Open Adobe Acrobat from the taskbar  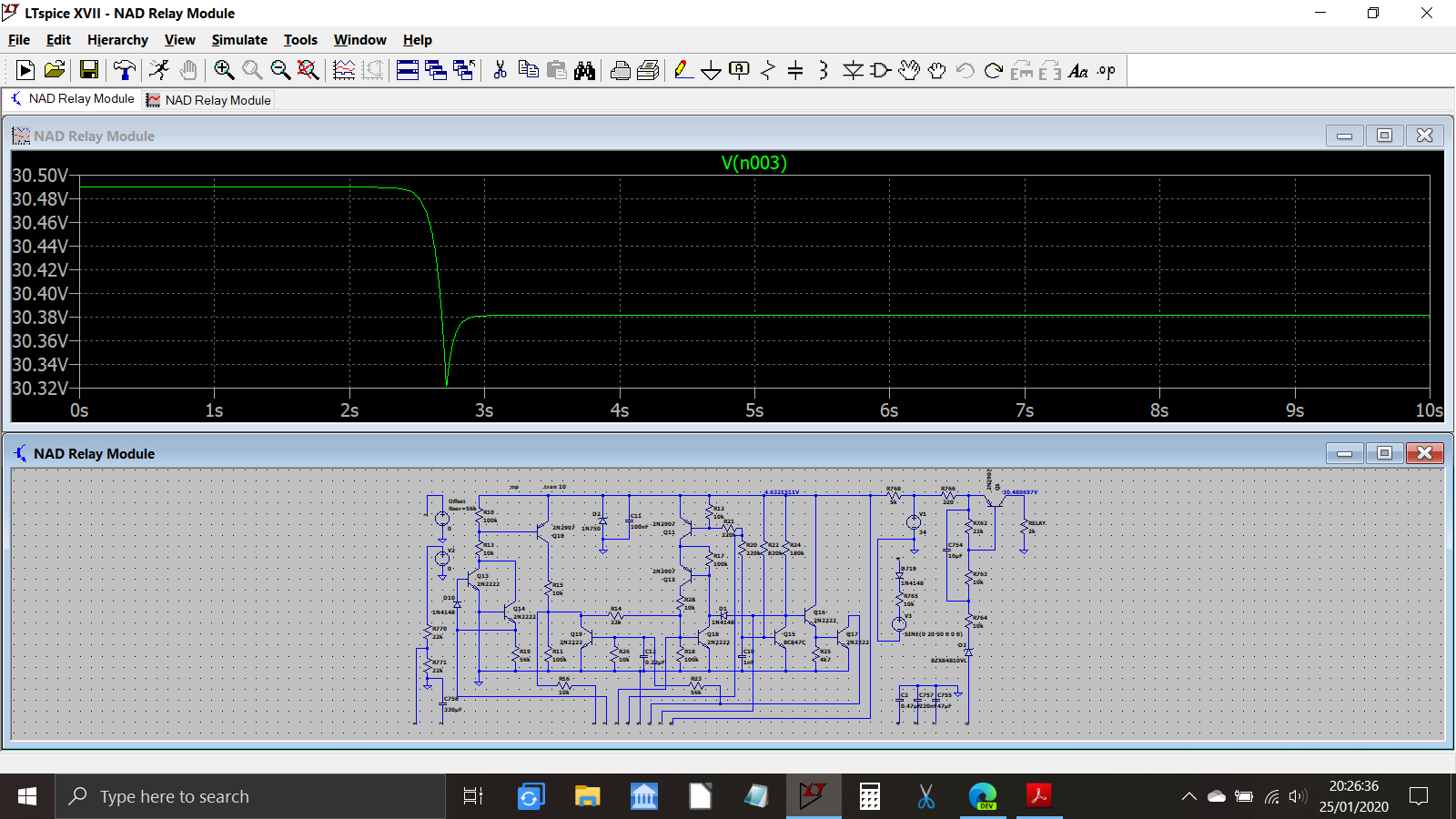[1038, 797]
